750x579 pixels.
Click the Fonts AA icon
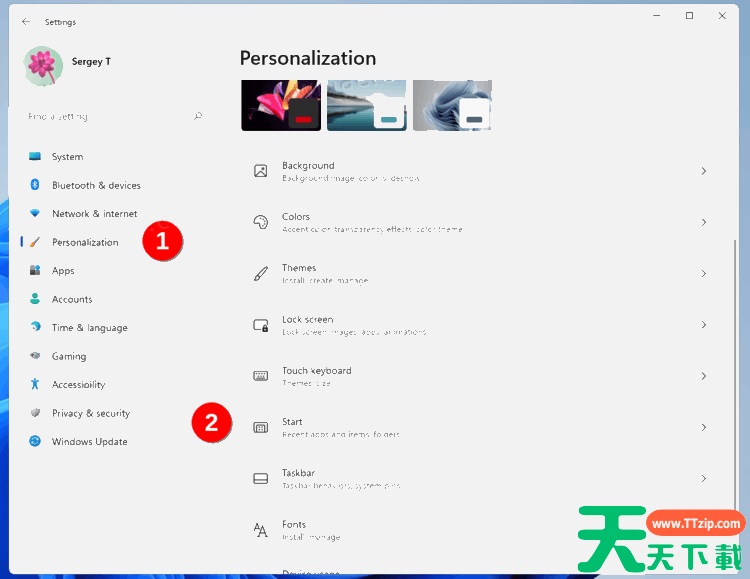tap(261, 530)
